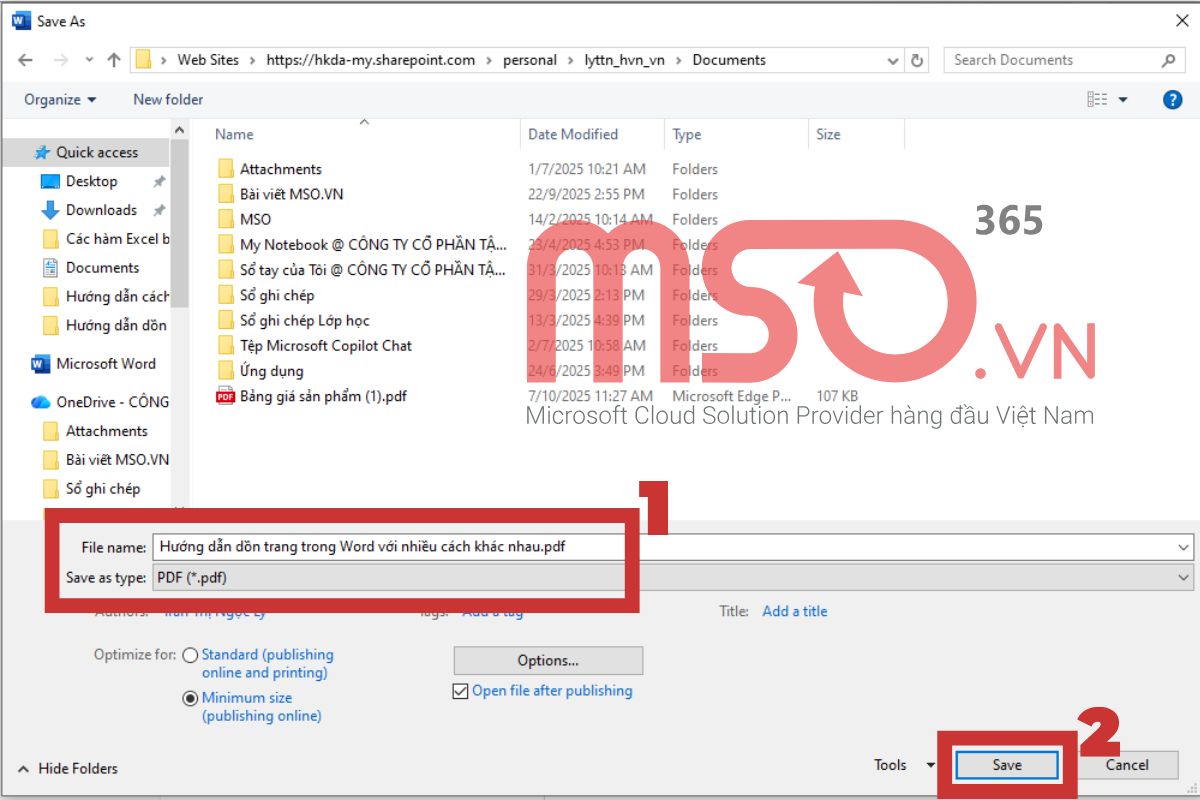Viewport: 1200px width, 800px height.
Task: Open the Organize menu
Action: [60, 99]
